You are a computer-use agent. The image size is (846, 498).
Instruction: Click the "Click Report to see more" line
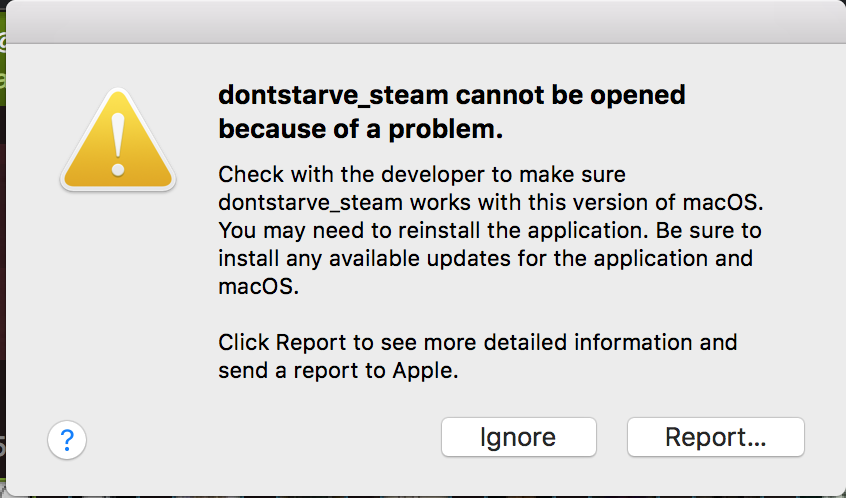(x=477, y=343)
